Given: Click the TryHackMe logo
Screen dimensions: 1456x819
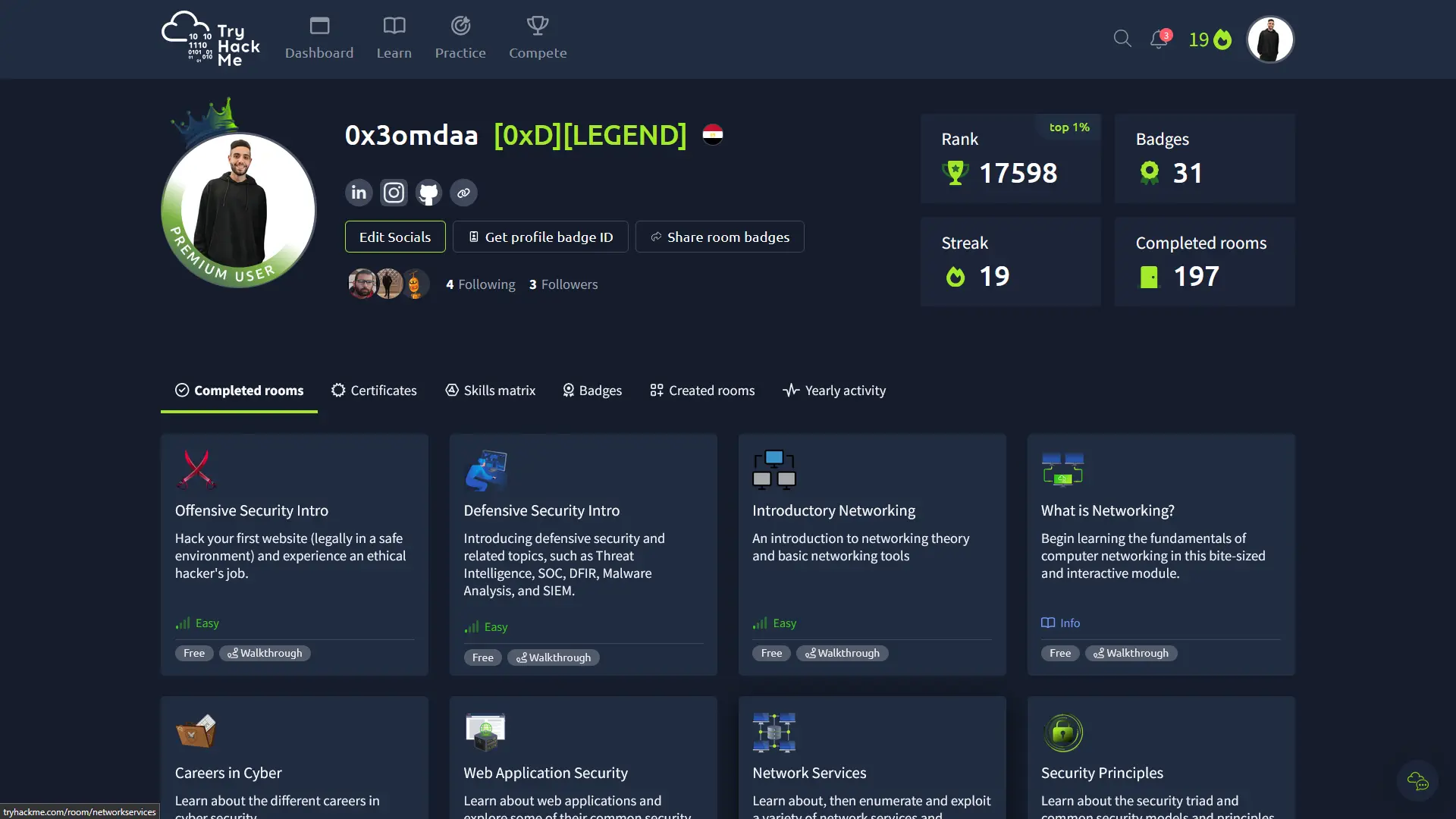Looking at the screenshot, I should tap(211, 39).
